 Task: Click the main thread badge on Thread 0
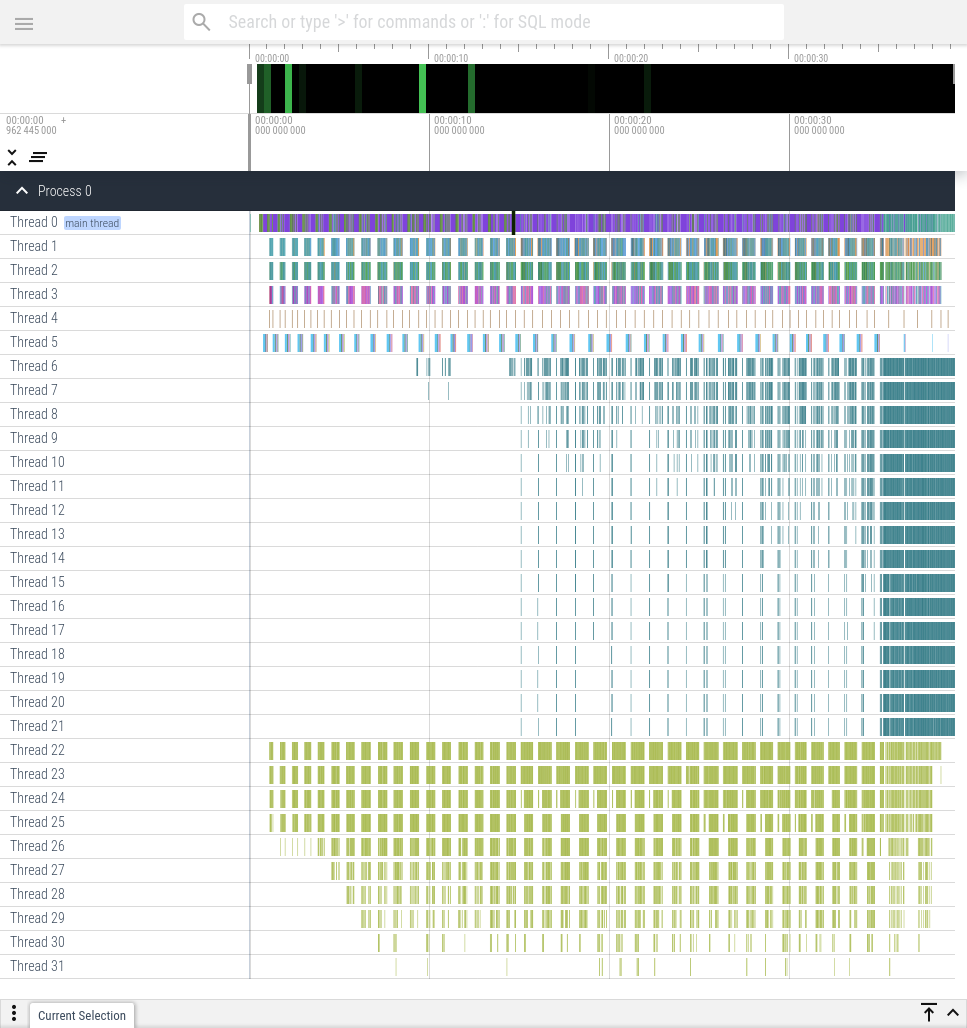pyautogui.click(x=92, y=223)
